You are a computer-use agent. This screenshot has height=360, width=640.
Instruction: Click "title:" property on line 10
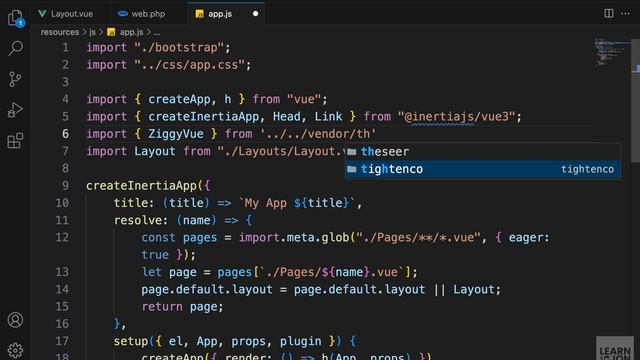pyautogui.click(x=134, y=203)
